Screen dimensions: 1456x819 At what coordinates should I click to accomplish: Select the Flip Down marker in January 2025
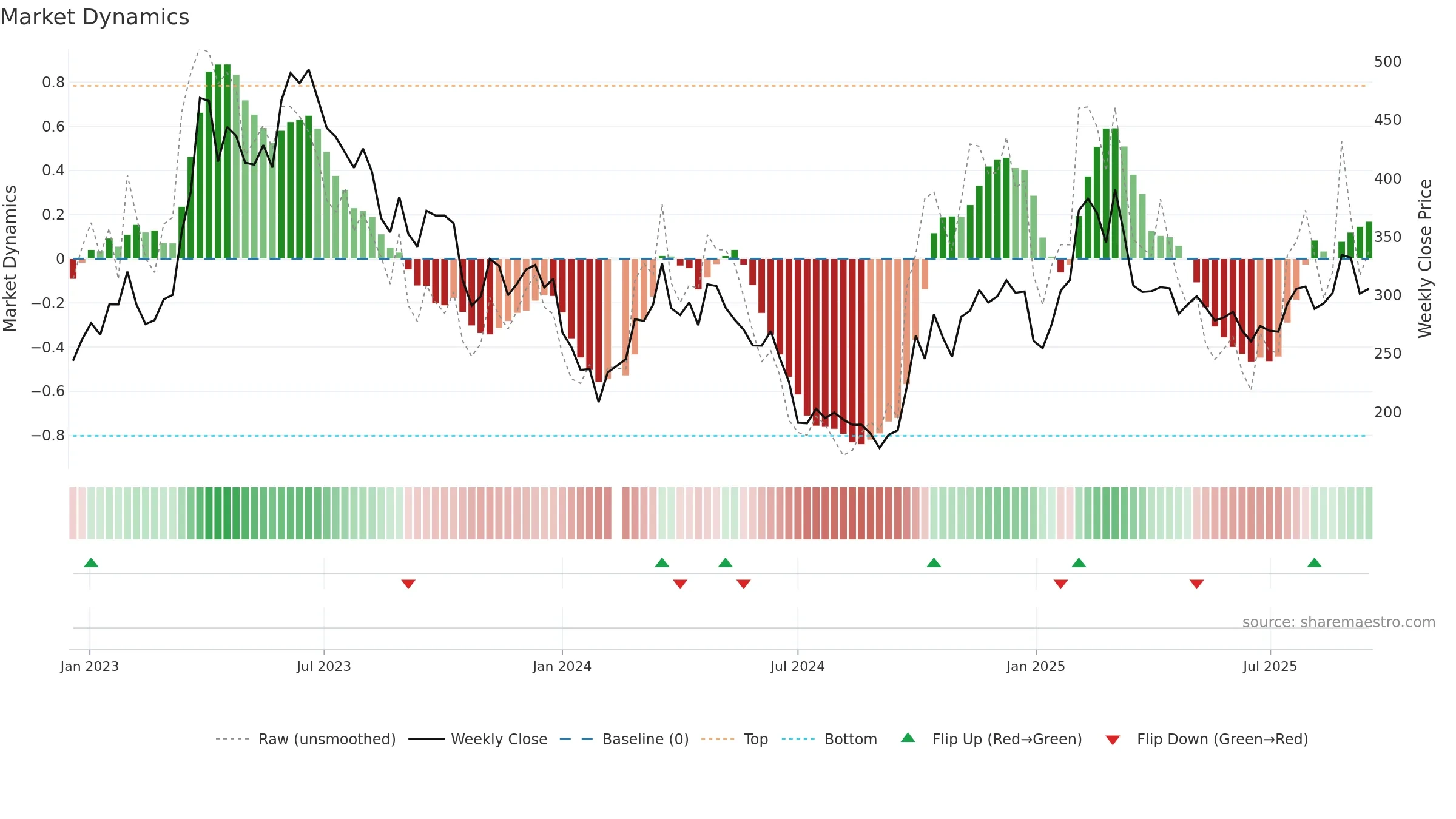pyautogui.click(x=1061, y=584)
